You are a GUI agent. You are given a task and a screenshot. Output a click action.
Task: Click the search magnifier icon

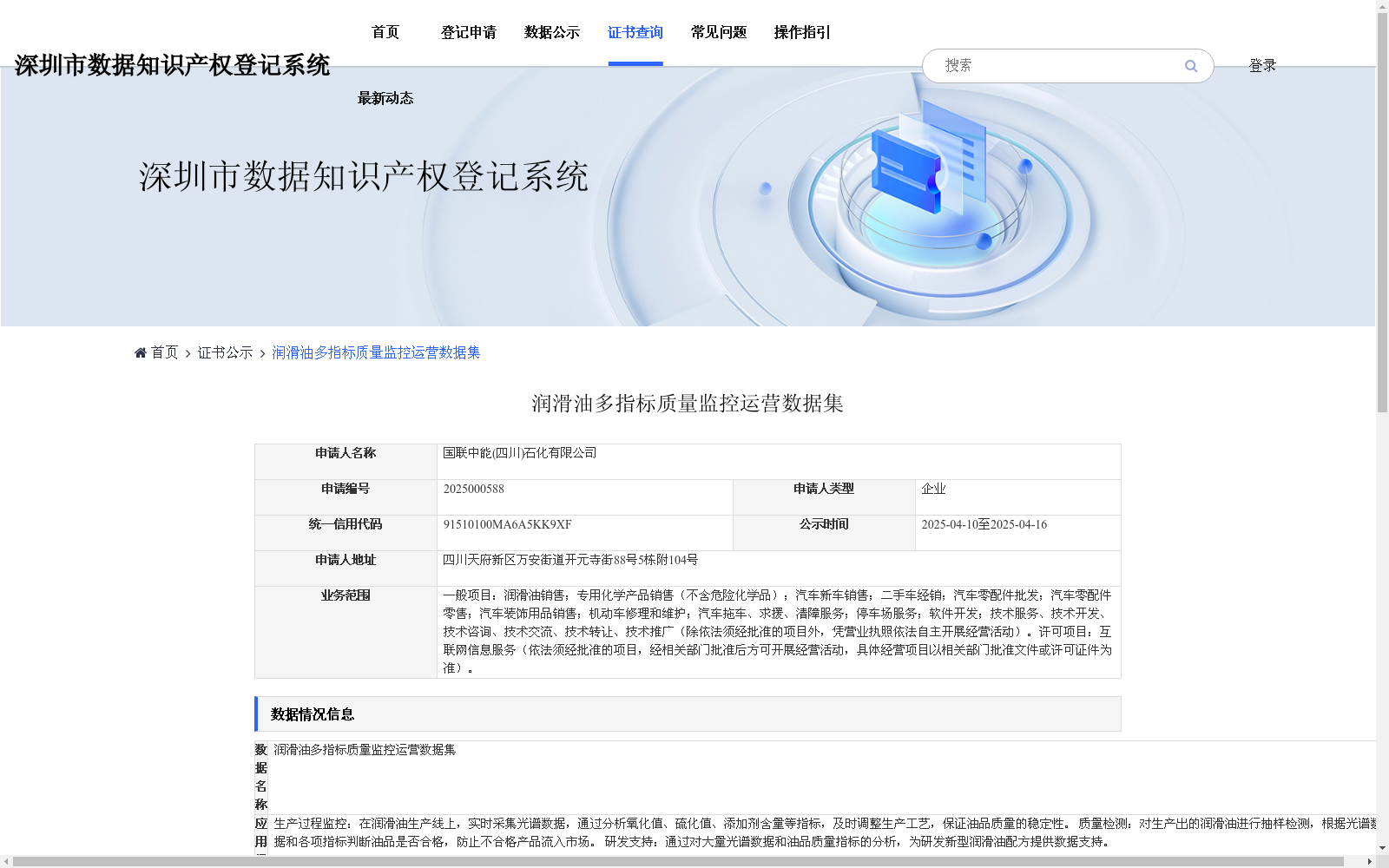pyautogui.click(x=1191, y=66)
